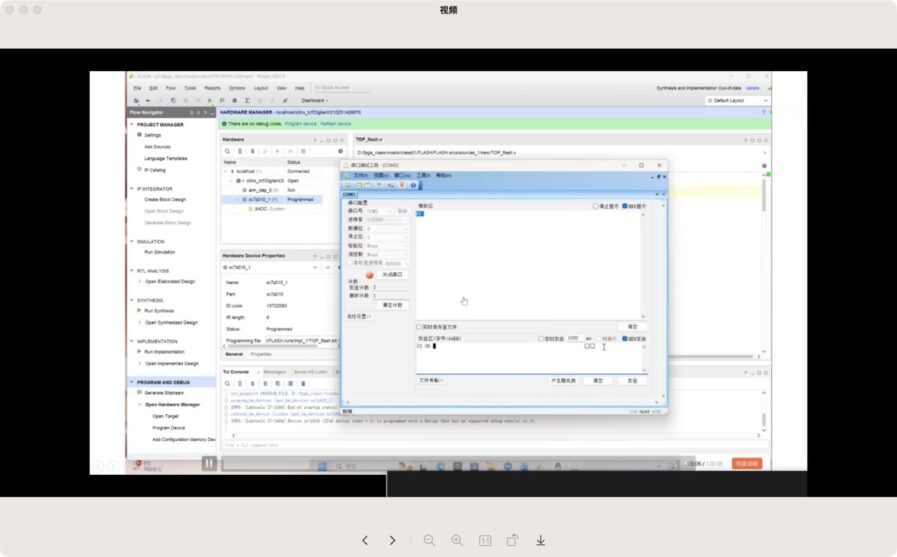Zoom in using the plus magnifier
This screenshot has width=897, height=557.
pos(457,540)
